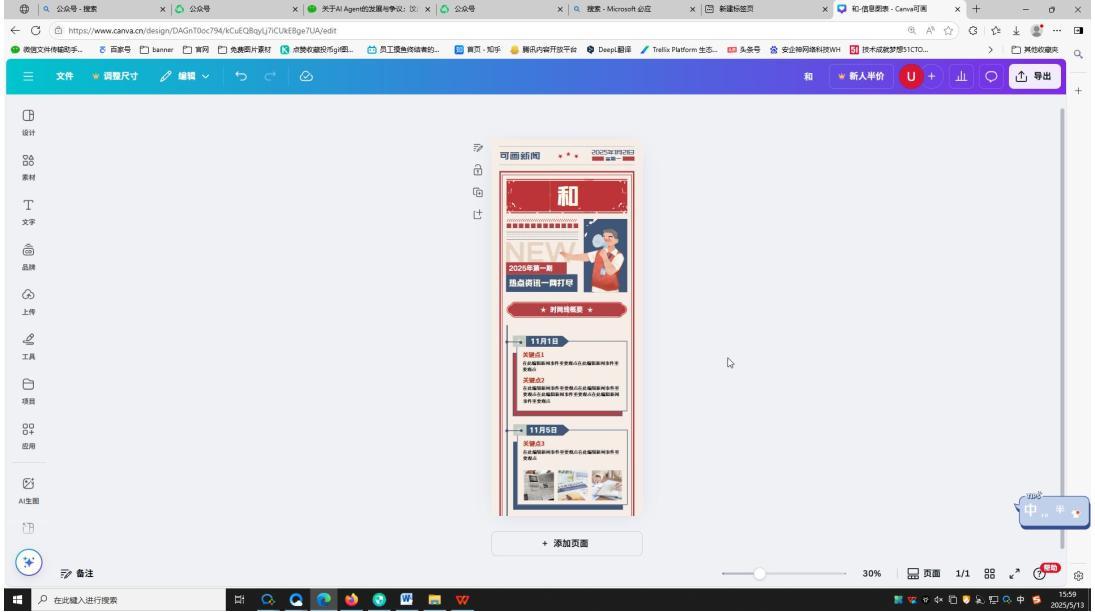Image resolution: width=1095 pixels, height=612 pixels.
Task: Open 调整尺寸 resize option
Action: point(116,76)
